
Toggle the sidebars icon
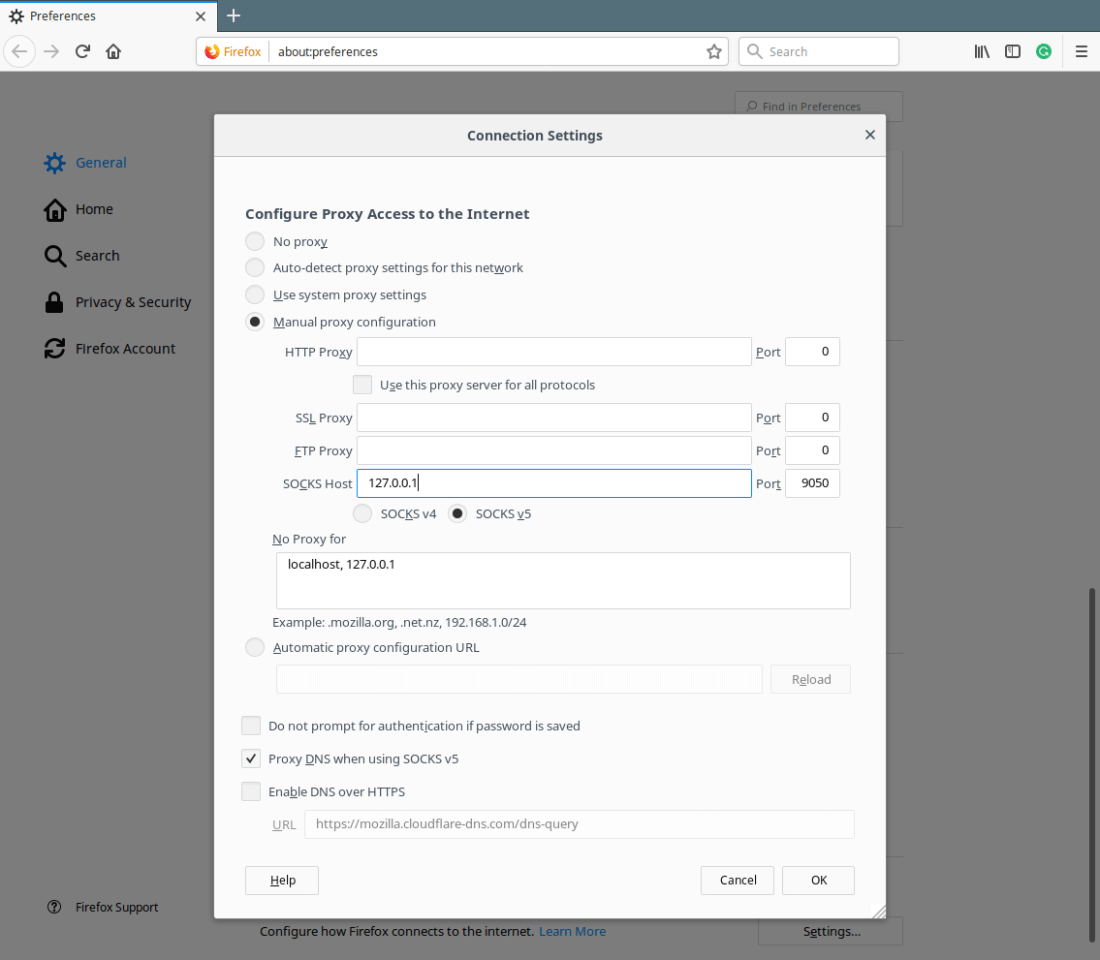point(1012,51)
